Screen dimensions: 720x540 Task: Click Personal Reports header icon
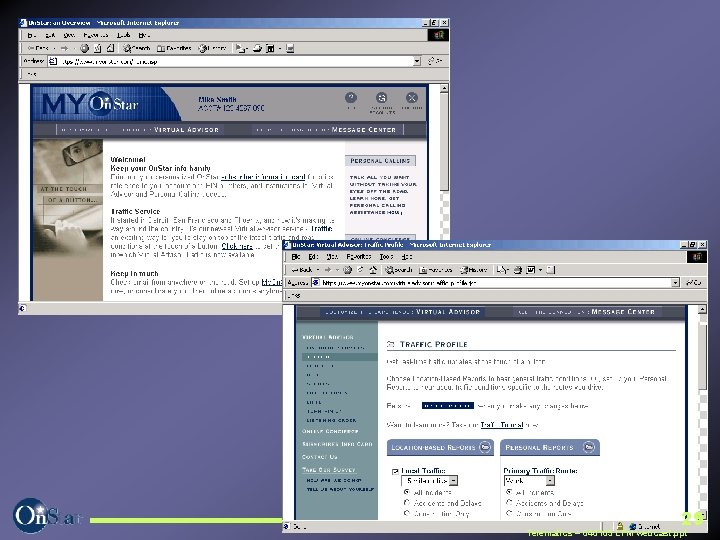(x=589, y=447)
